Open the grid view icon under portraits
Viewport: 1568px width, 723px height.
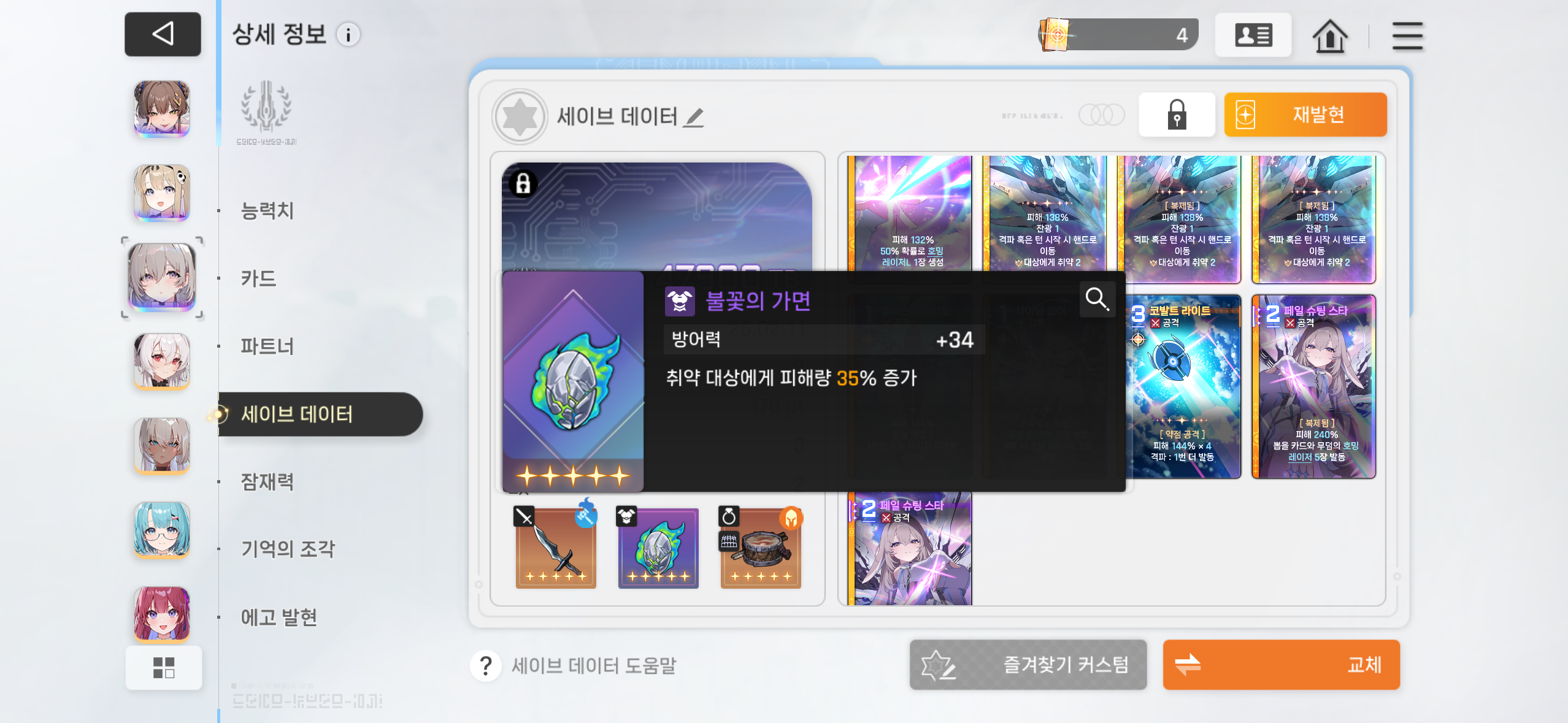point(164,668)
